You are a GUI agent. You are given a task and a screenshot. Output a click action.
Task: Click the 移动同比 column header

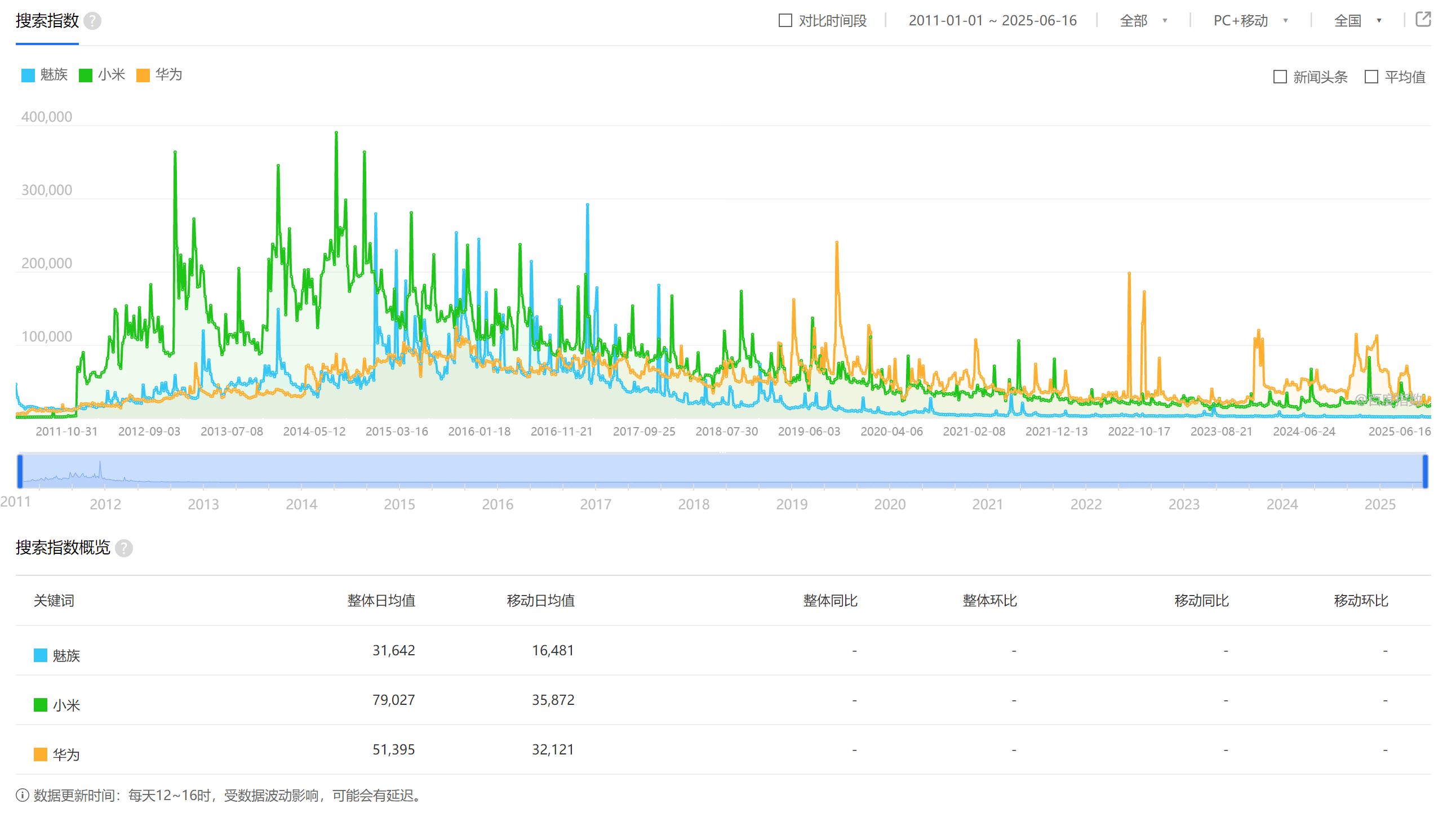(1202, 601)
